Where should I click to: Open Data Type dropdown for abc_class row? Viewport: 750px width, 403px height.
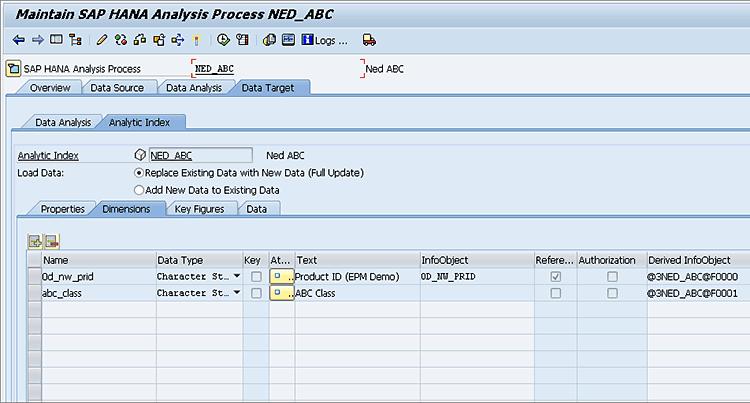(237, 293)
